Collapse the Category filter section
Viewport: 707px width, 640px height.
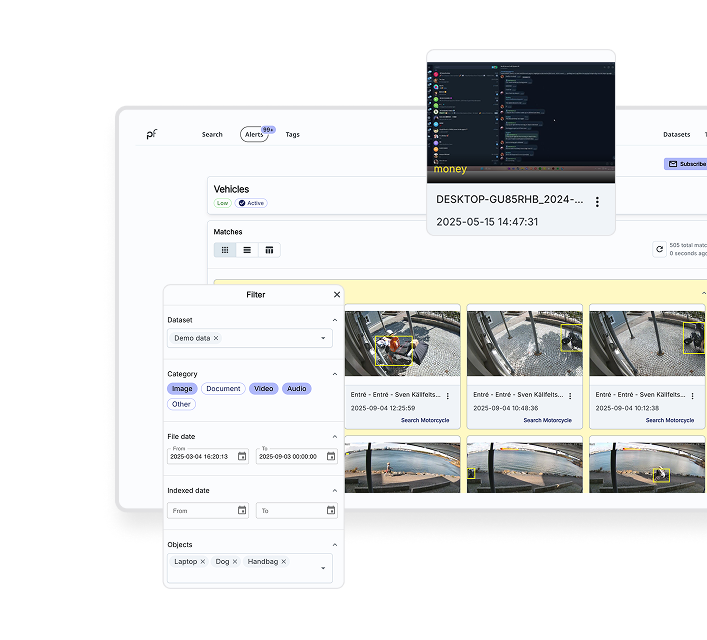335,374
